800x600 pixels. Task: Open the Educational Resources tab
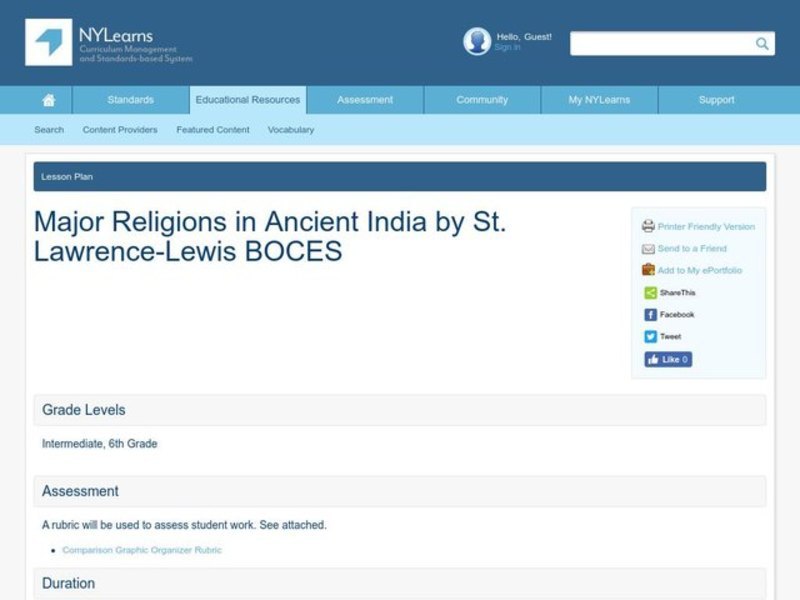point(246,99)
